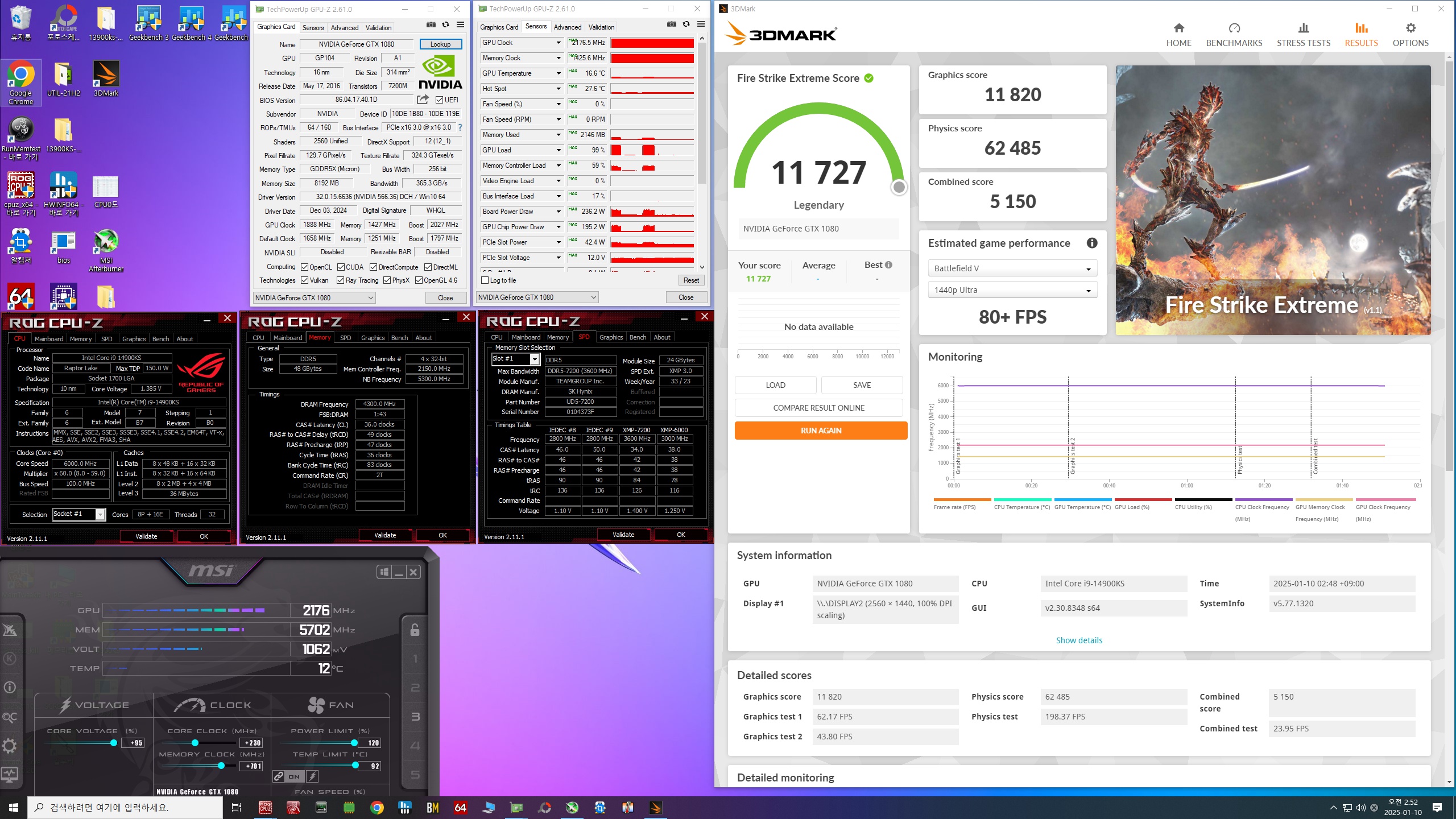The height and width of the screenshot is (819, 1456).
Task: Go to STRESS TESTS in 3DMark
Action: [1303, 35]
